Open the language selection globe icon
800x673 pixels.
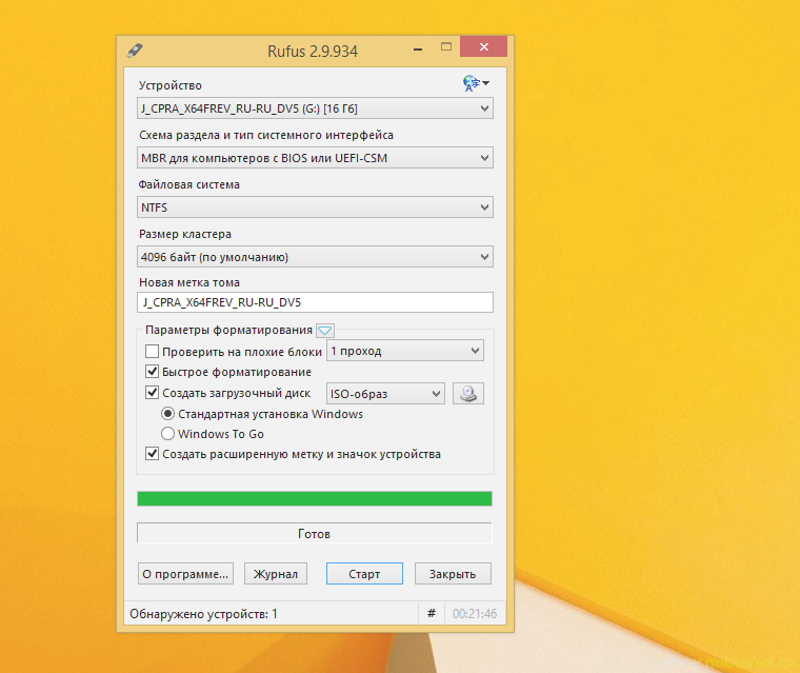pyautogui.click(x=476, y=83)
